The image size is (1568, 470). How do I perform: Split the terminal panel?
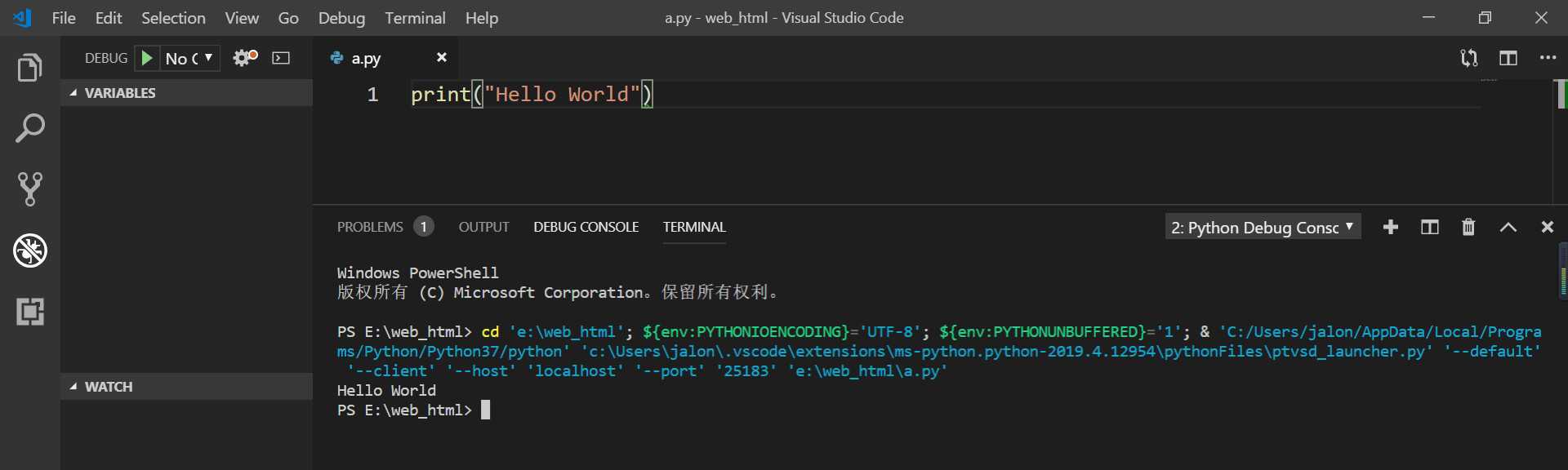click(x=1430, y=227)
